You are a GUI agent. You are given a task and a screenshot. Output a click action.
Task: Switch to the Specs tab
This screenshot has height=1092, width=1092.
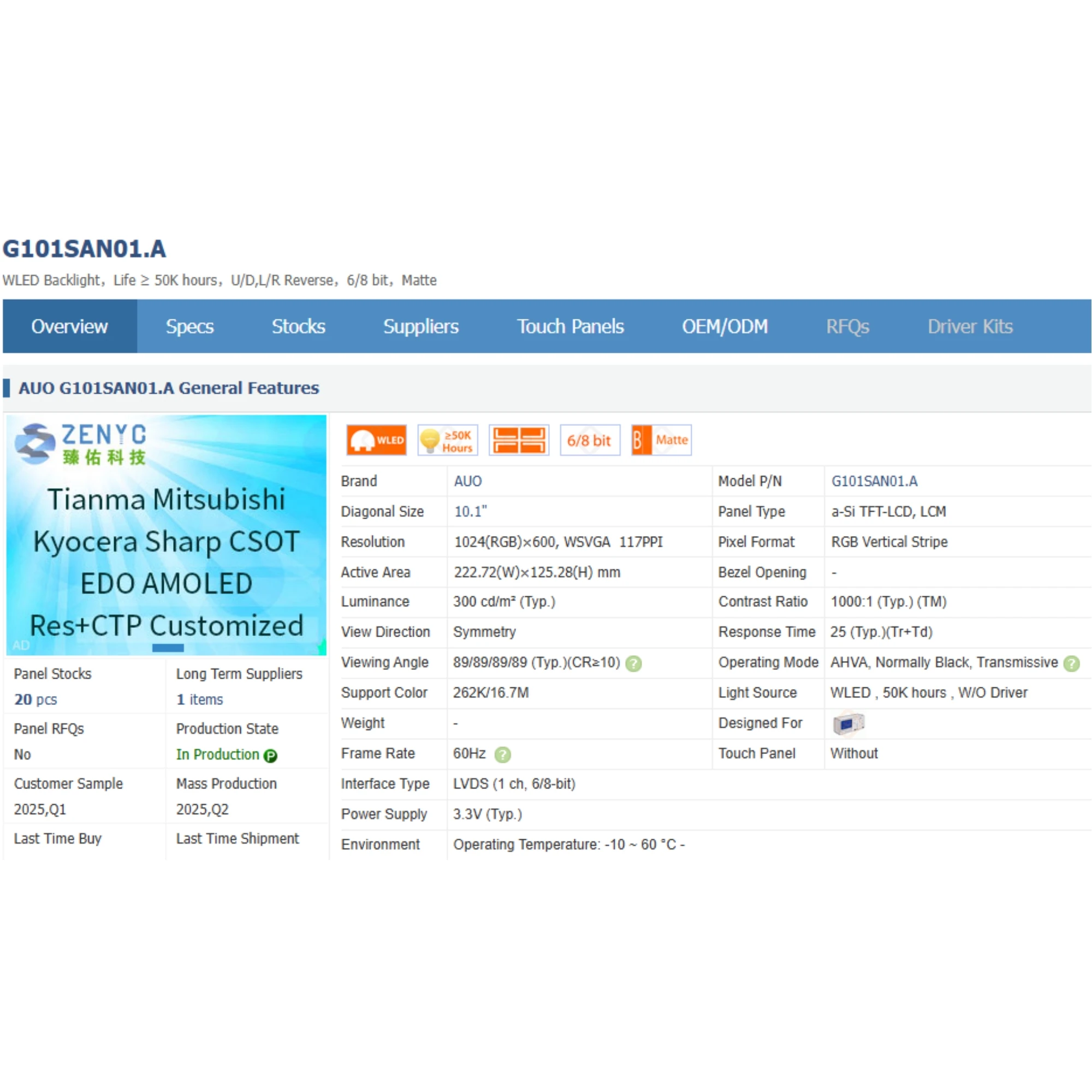click(189, 327)
